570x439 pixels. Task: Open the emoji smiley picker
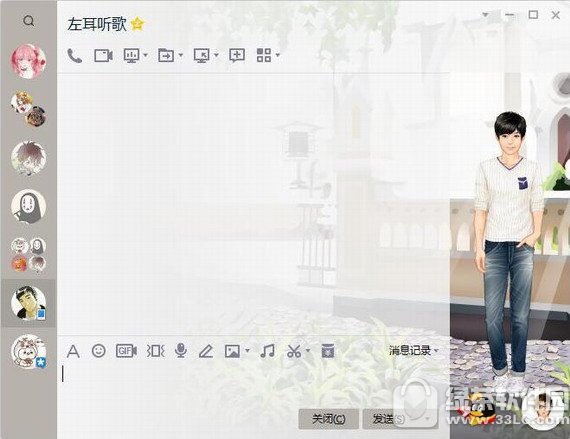coord(99,351)
